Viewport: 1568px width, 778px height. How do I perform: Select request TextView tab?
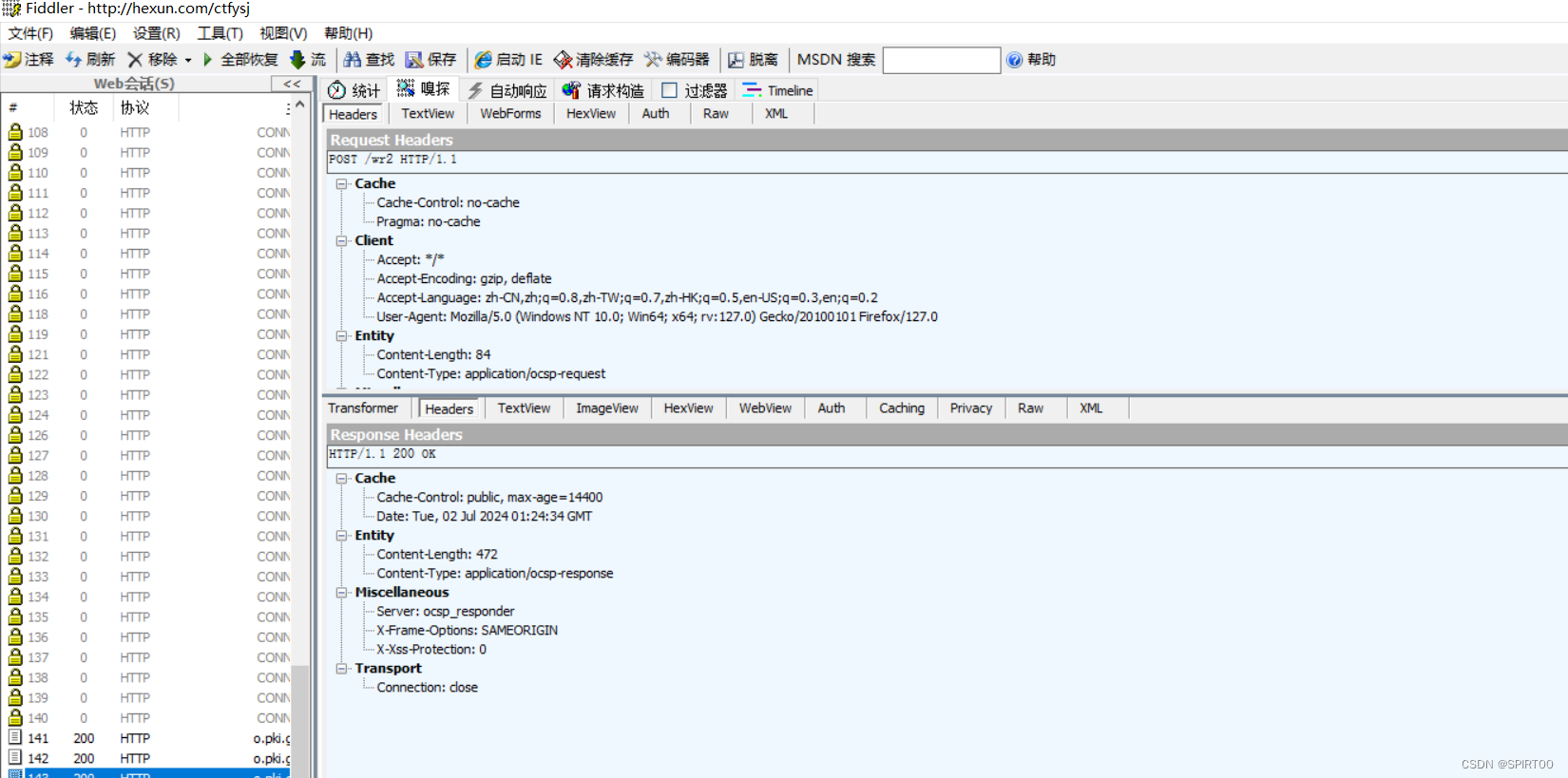click(x=428, y=113)
